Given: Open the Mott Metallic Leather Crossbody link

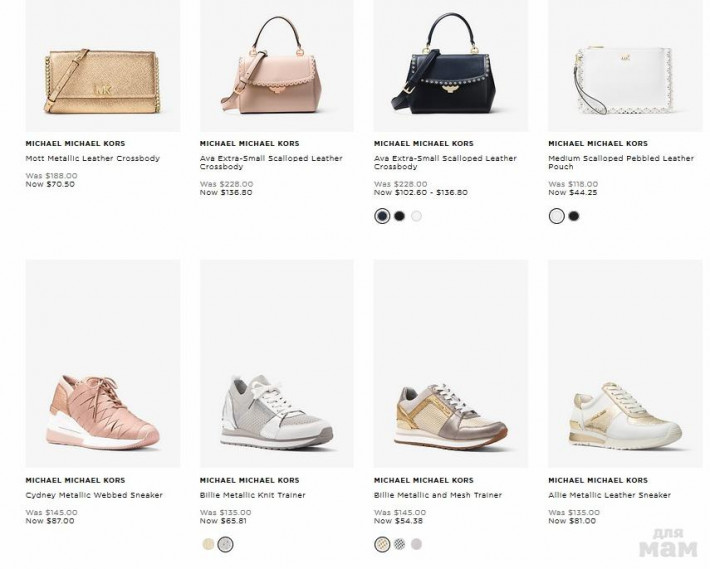Looking at the screenshot, I should (x=92, y=158).
